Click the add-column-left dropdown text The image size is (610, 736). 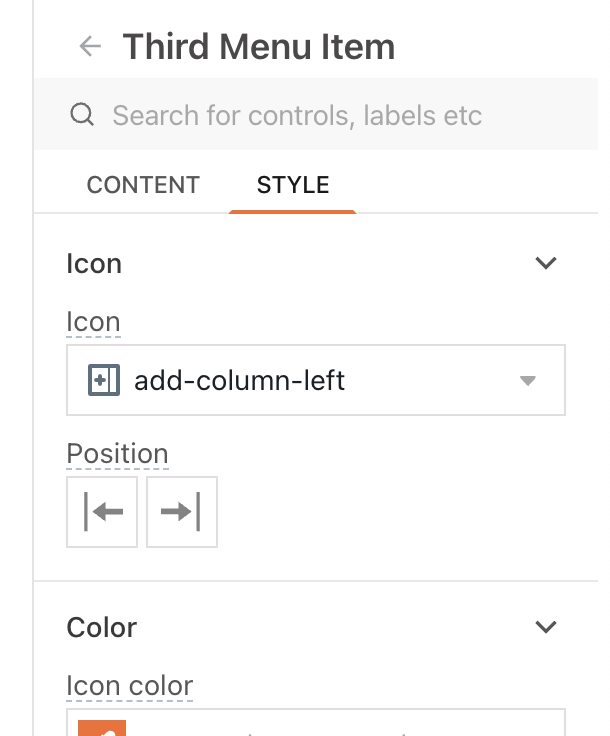tap(239, 380)
